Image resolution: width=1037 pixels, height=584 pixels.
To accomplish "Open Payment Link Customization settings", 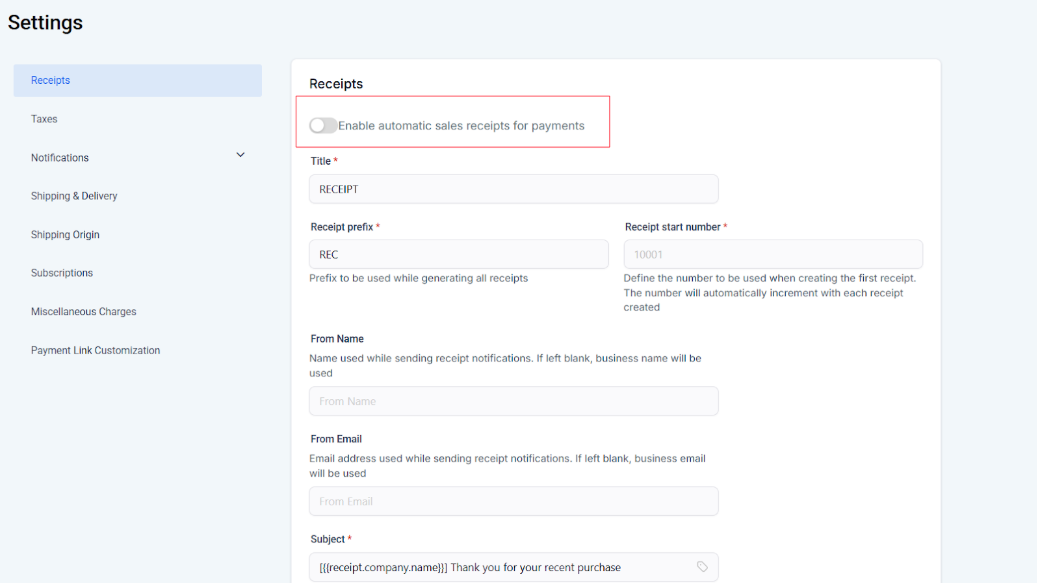I will coord(95,351).
